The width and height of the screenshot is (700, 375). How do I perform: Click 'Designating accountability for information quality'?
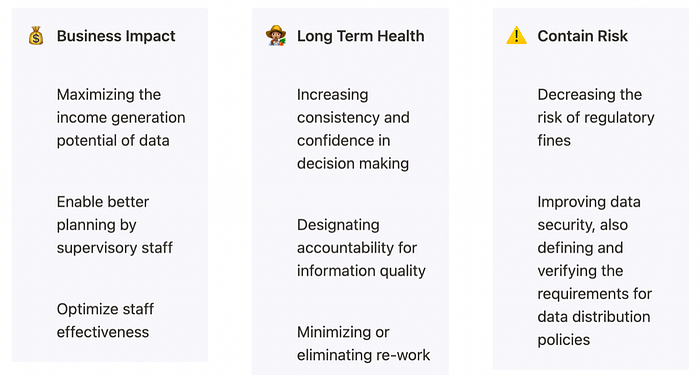point(361,248)
